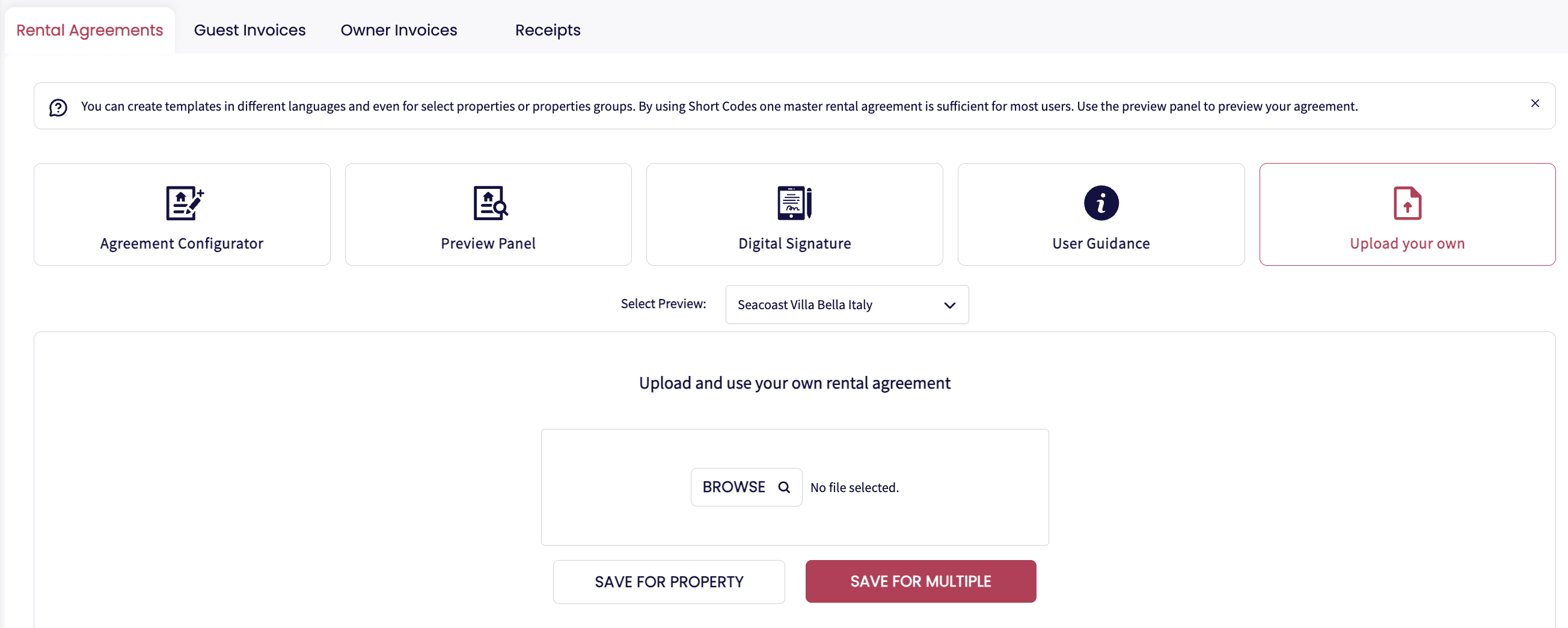Open the Receipts tab
1568x628 pixels.
(547, 31)
